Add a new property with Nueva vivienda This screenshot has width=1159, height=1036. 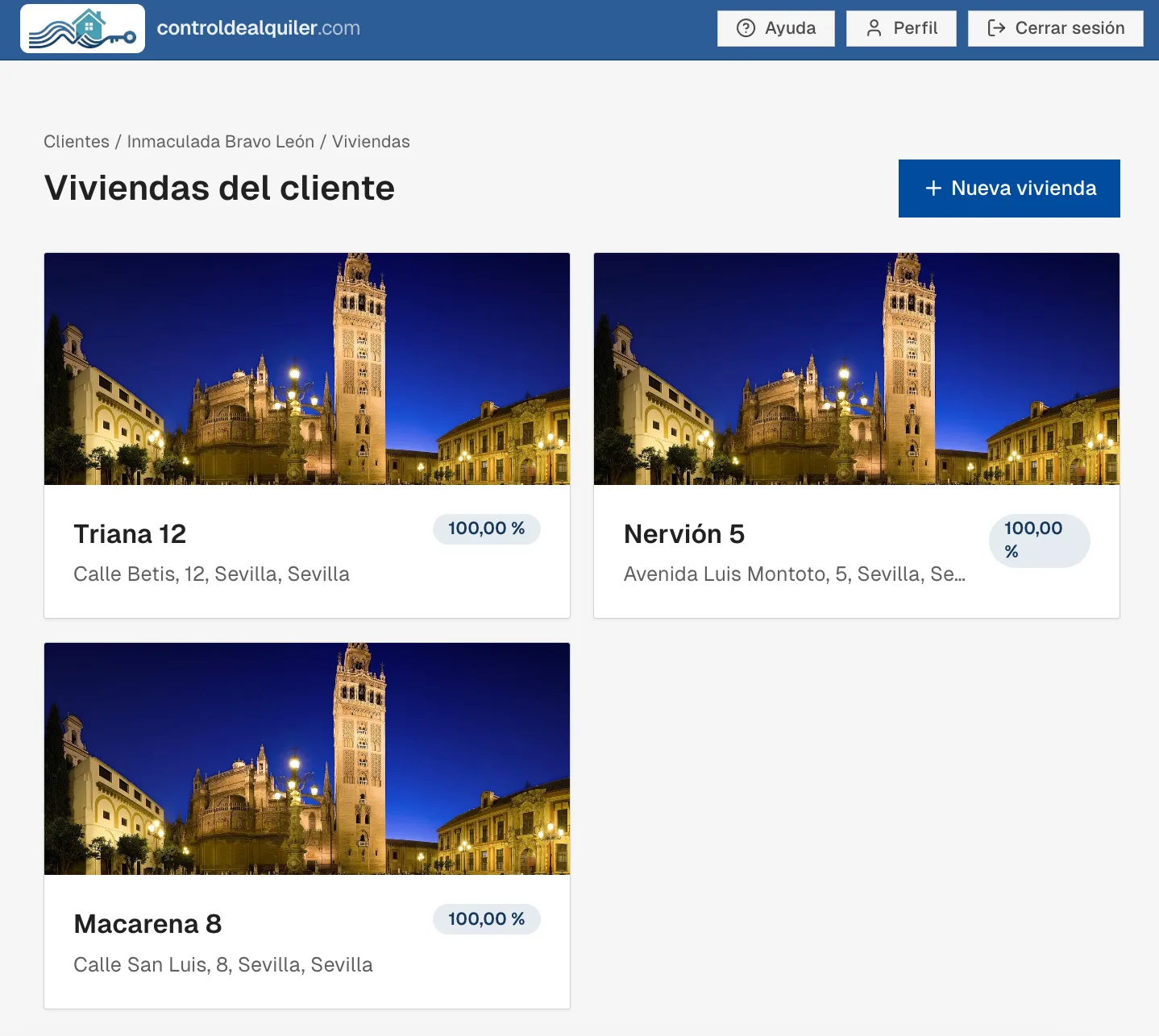[1009, 189]
